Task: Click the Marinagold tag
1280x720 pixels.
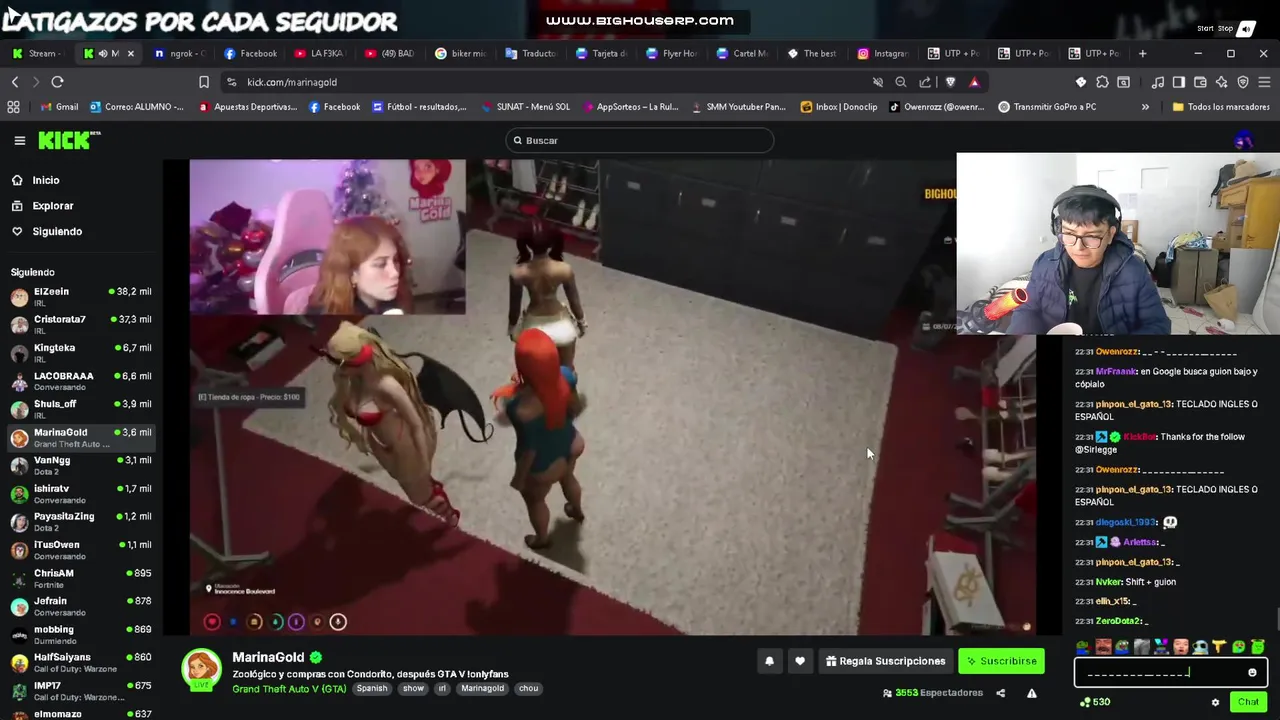Action: (x=483, y=689)
